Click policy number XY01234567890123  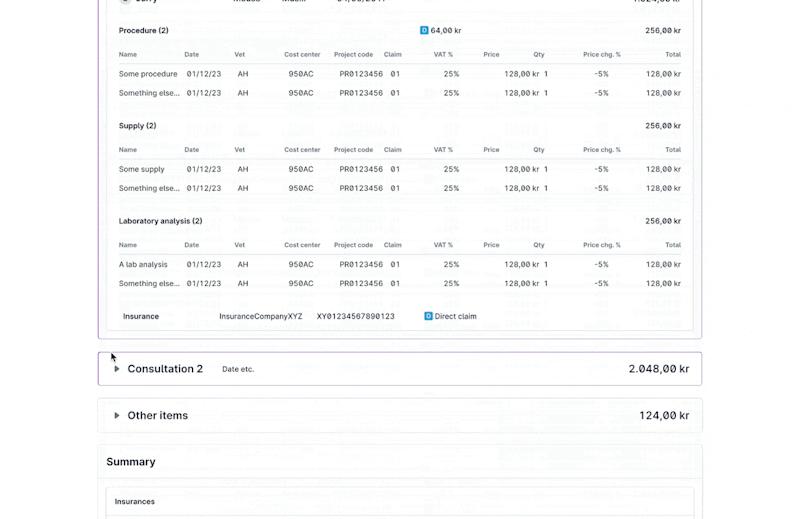[356, 316]
